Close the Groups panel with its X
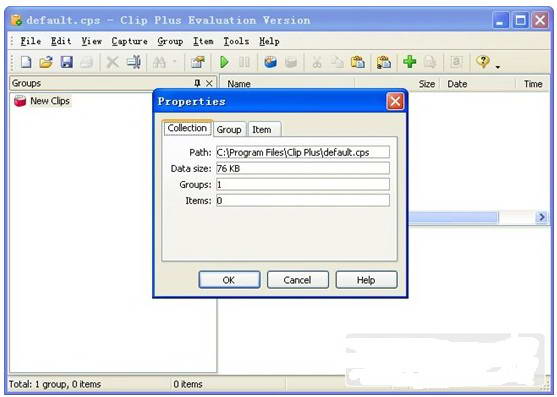Viewport: 557px width, 397px height. (x=209, y=83)
